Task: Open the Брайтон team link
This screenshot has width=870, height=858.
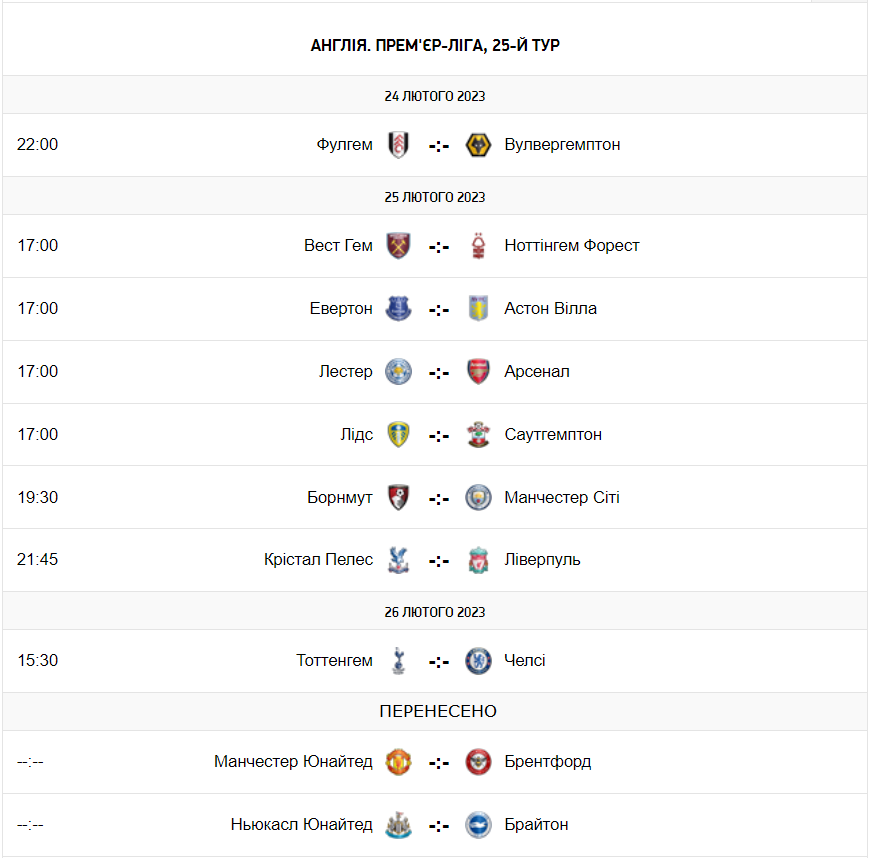Action: (536, 825)
